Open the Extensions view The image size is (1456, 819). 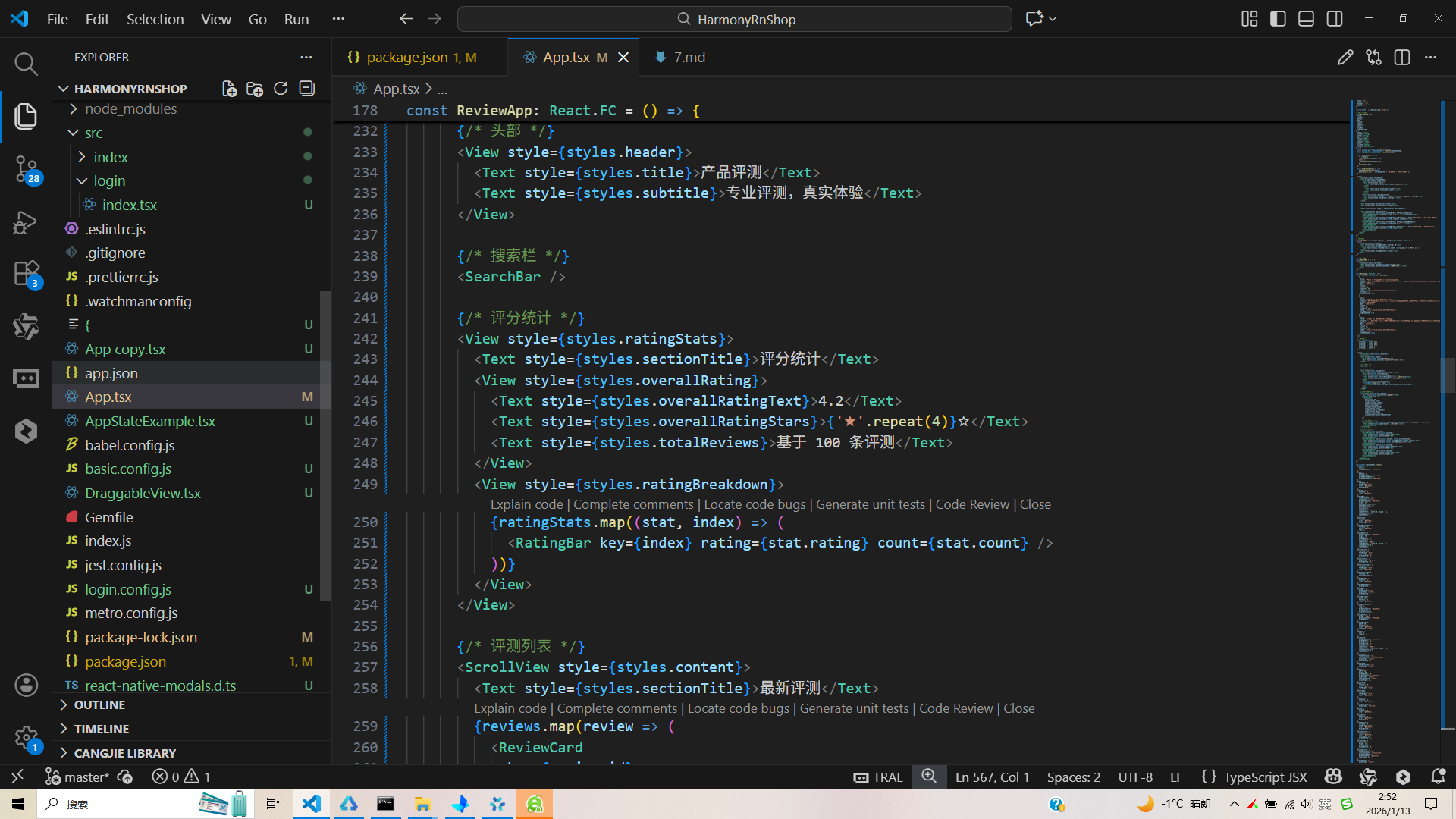pos(26,273)
